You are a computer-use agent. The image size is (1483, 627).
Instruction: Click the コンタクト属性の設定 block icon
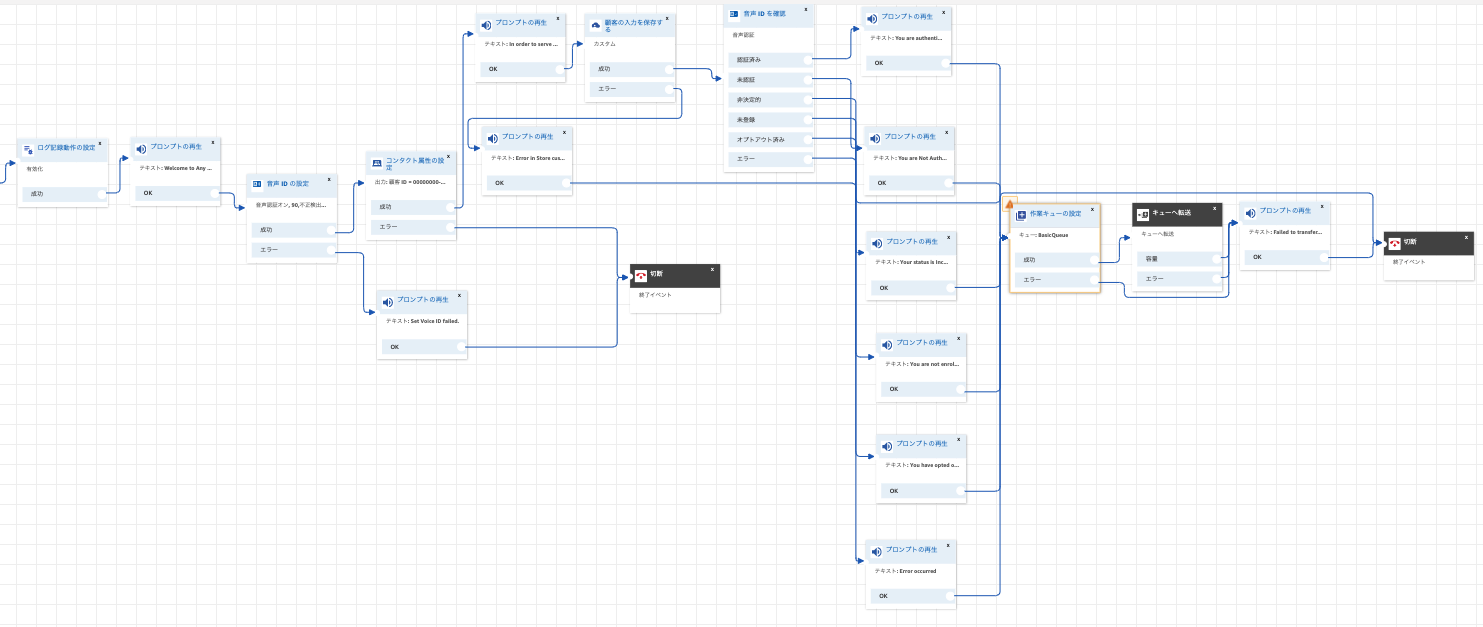click(377, 163)
